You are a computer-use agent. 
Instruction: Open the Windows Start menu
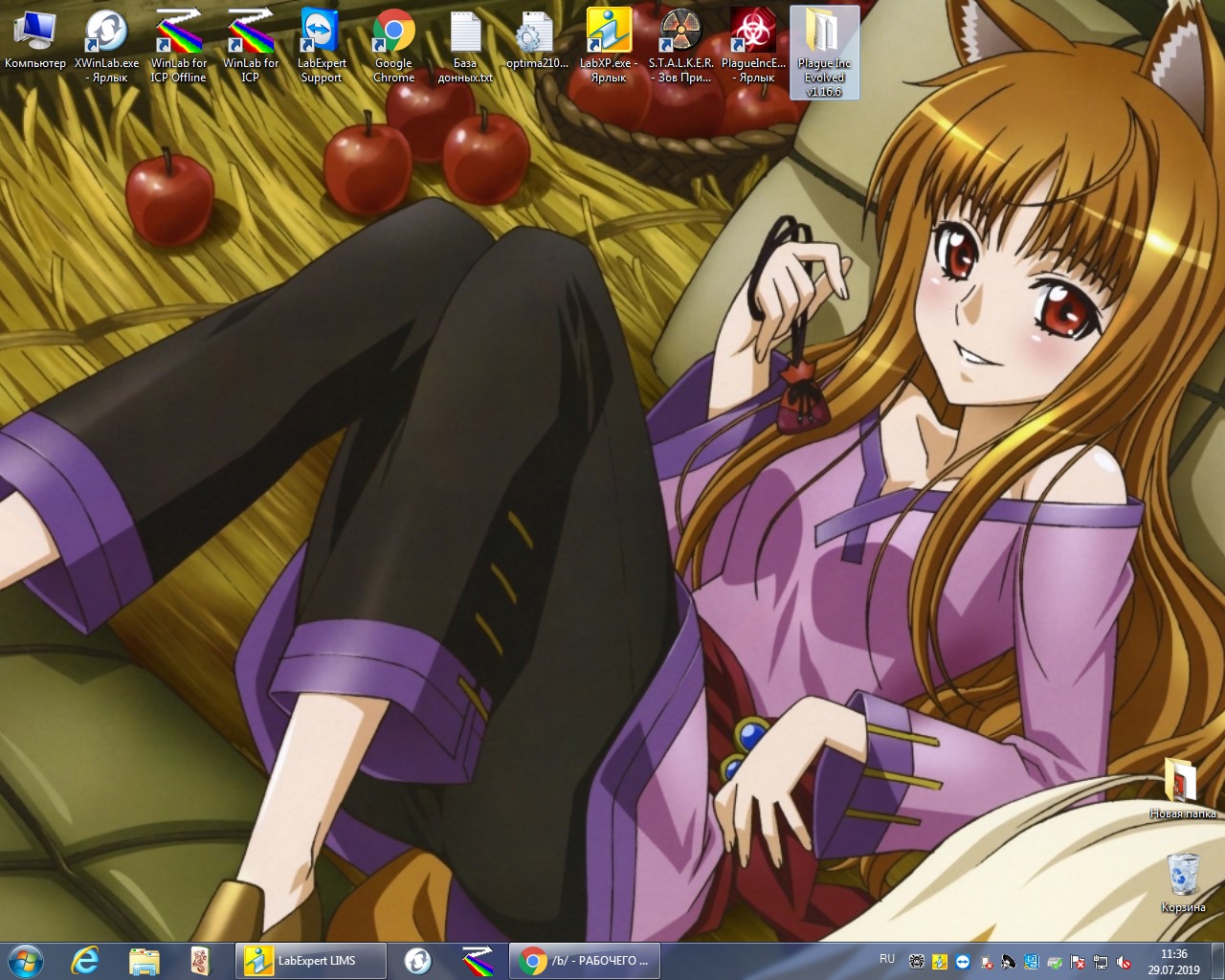tap(26, 960)
